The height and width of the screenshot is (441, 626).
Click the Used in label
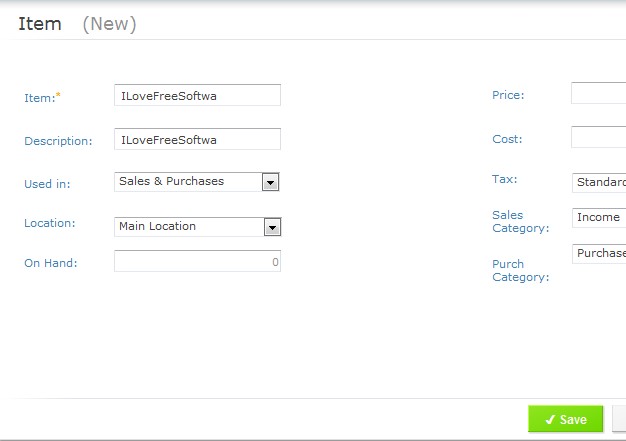point(47,184)
